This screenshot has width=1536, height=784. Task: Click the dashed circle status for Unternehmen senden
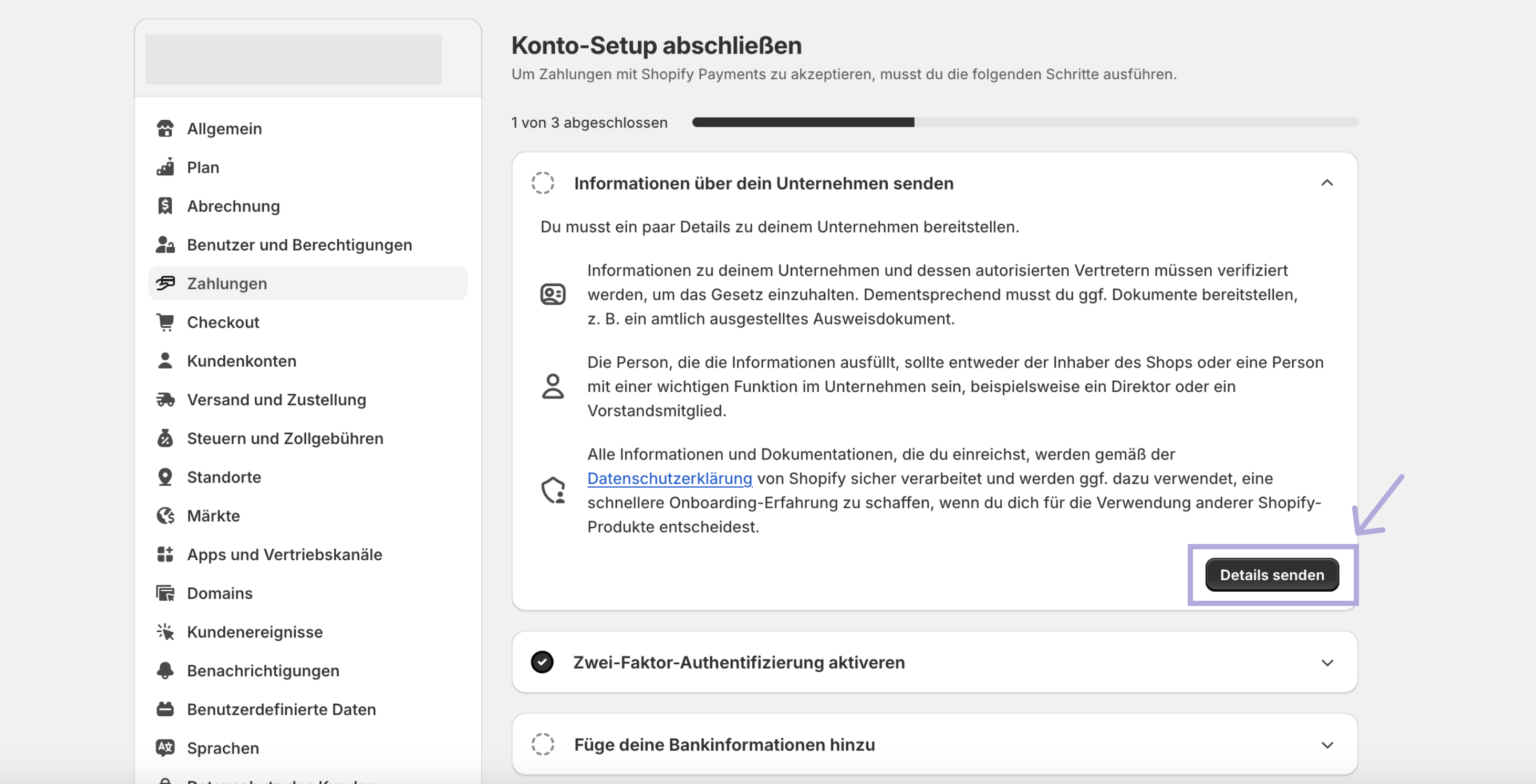pyautogui.click(x=543, y=183)
